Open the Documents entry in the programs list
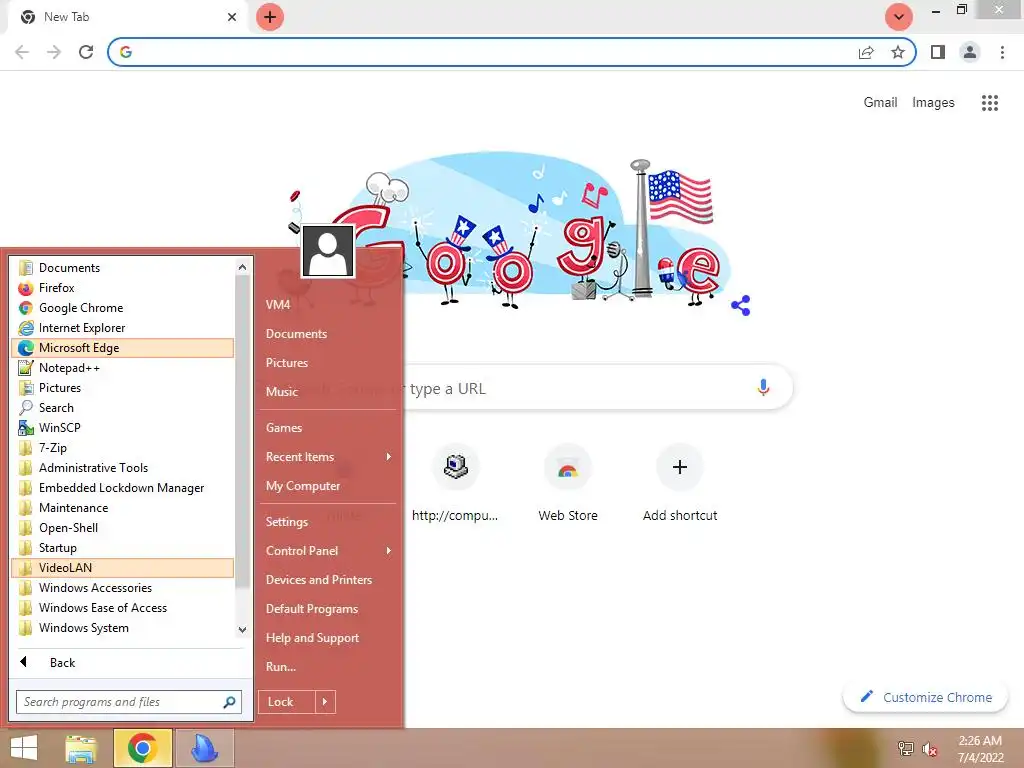Viewport: 1024px width, 768px height. tap(123, 268)
